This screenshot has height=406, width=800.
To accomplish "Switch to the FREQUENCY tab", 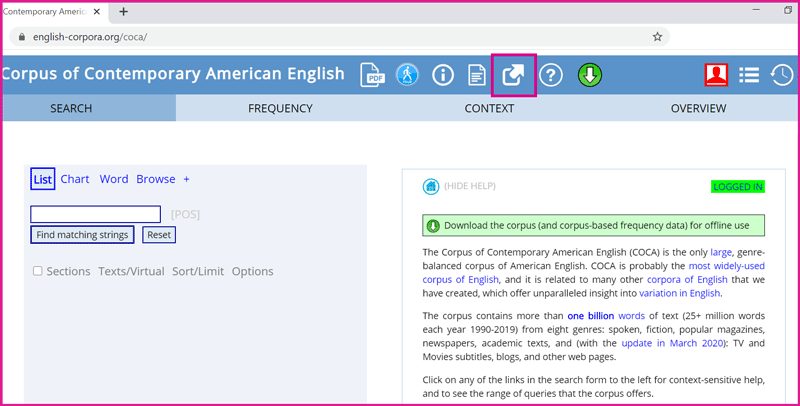I will 280,108.
